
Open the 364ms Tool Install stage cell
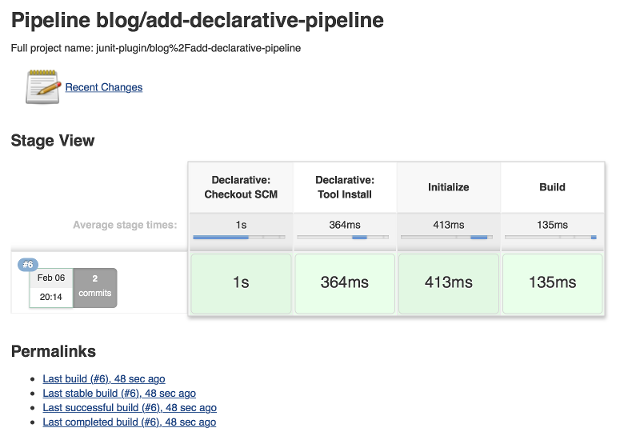[344, 283]
